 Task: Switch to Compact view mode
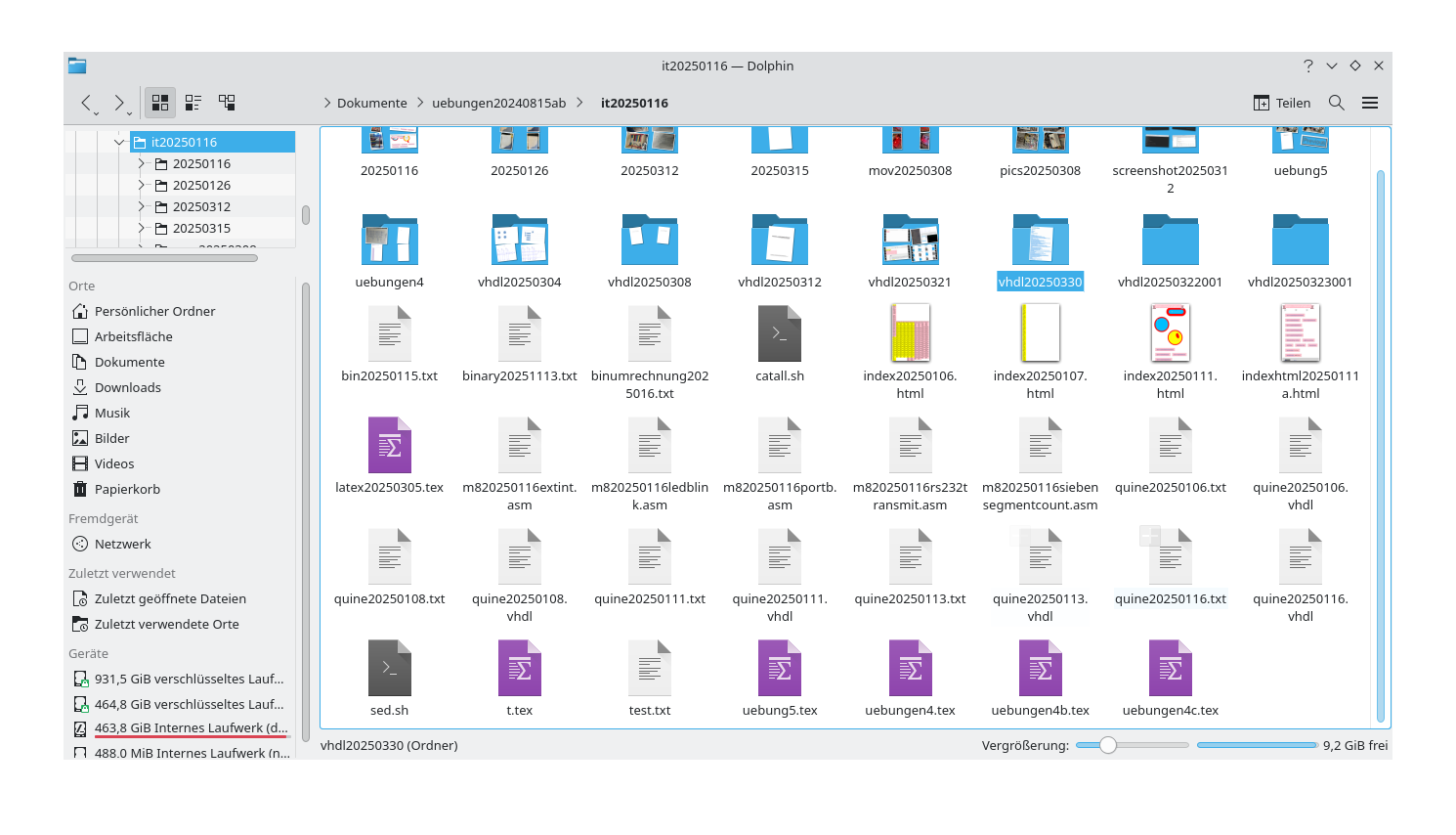tap(193, 103)
